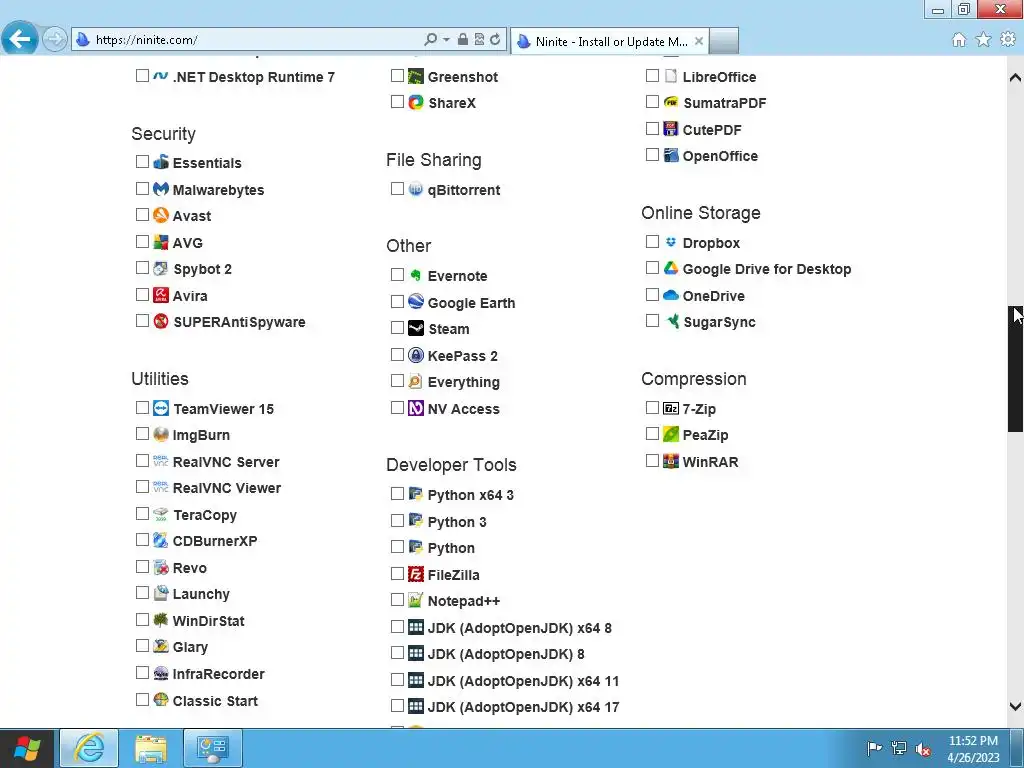
Task: Tick the SugarSync checkbox
Action: pos(652,321)
